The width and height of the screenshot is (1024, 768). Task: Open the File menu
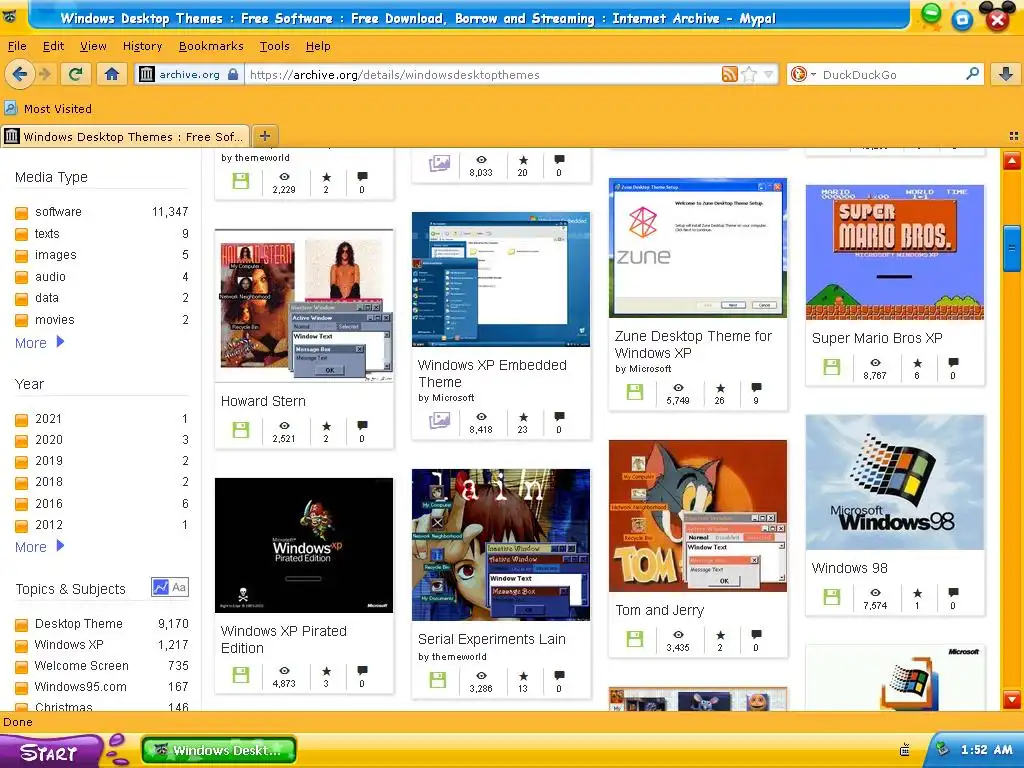click(x=17, y=46)
